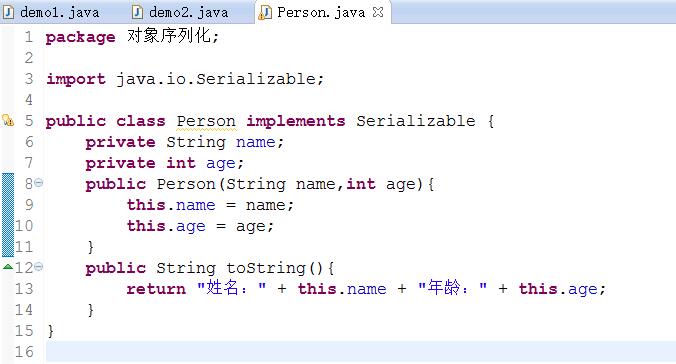The height and width of the screenshot is (364, 676).
Task: Click this.age on line 10
Action: click(x=166, y=226)
